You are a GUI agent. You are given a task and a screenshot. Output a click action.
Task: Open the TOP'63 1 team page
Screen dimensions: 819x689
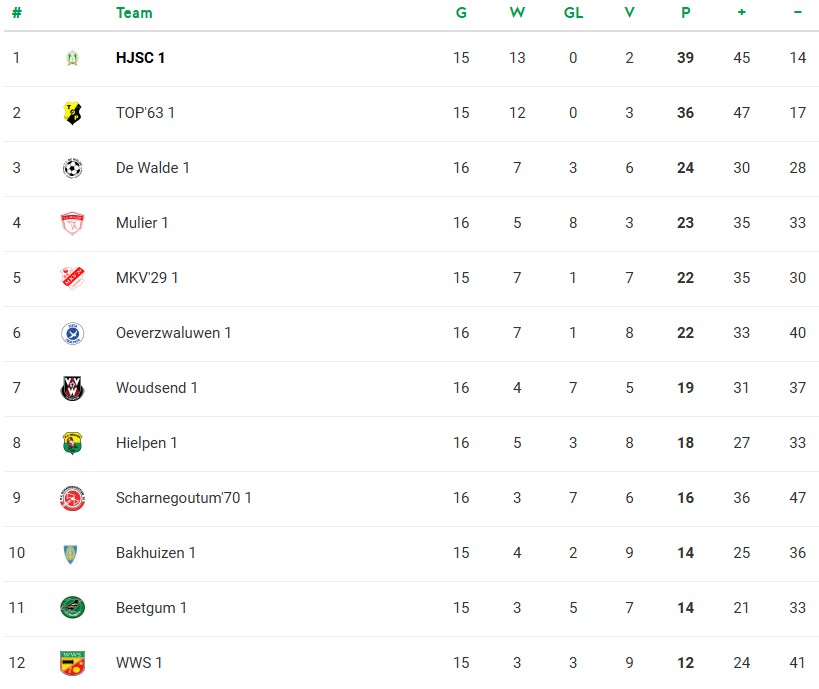click(145, 113)
